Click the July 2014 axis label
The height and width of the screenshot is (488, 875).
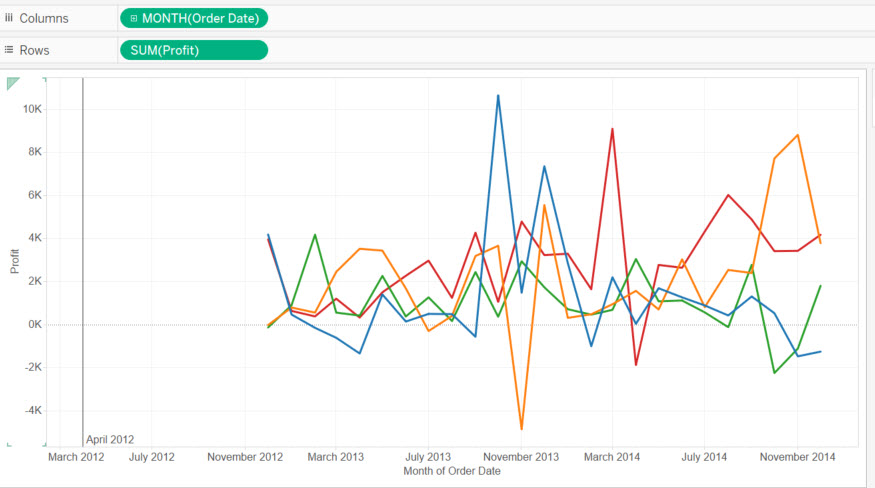coord(704,457)
